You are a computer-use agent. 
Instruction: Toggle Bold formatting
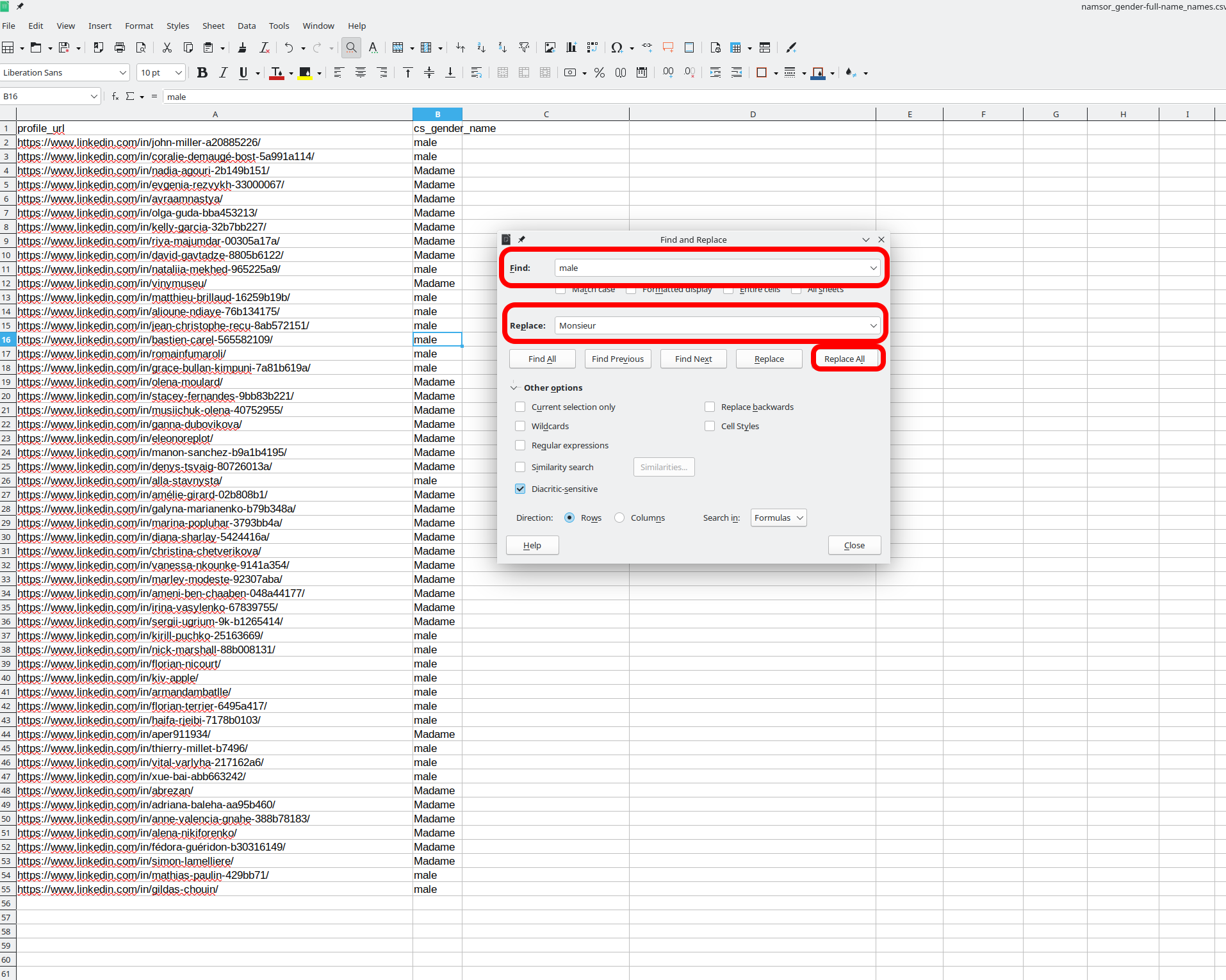coord(202,72)
